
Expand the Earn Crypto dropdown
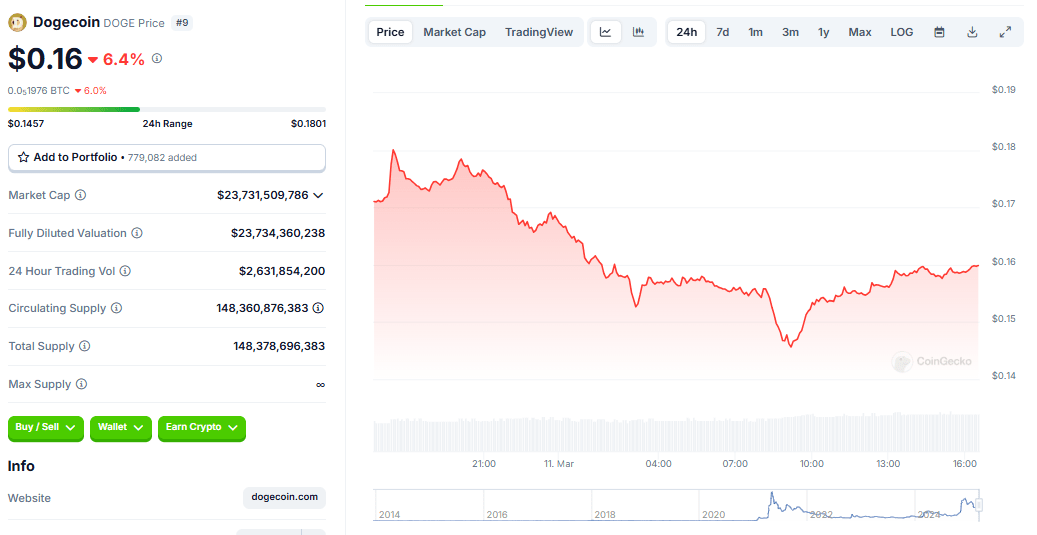(x=201, y=428)
